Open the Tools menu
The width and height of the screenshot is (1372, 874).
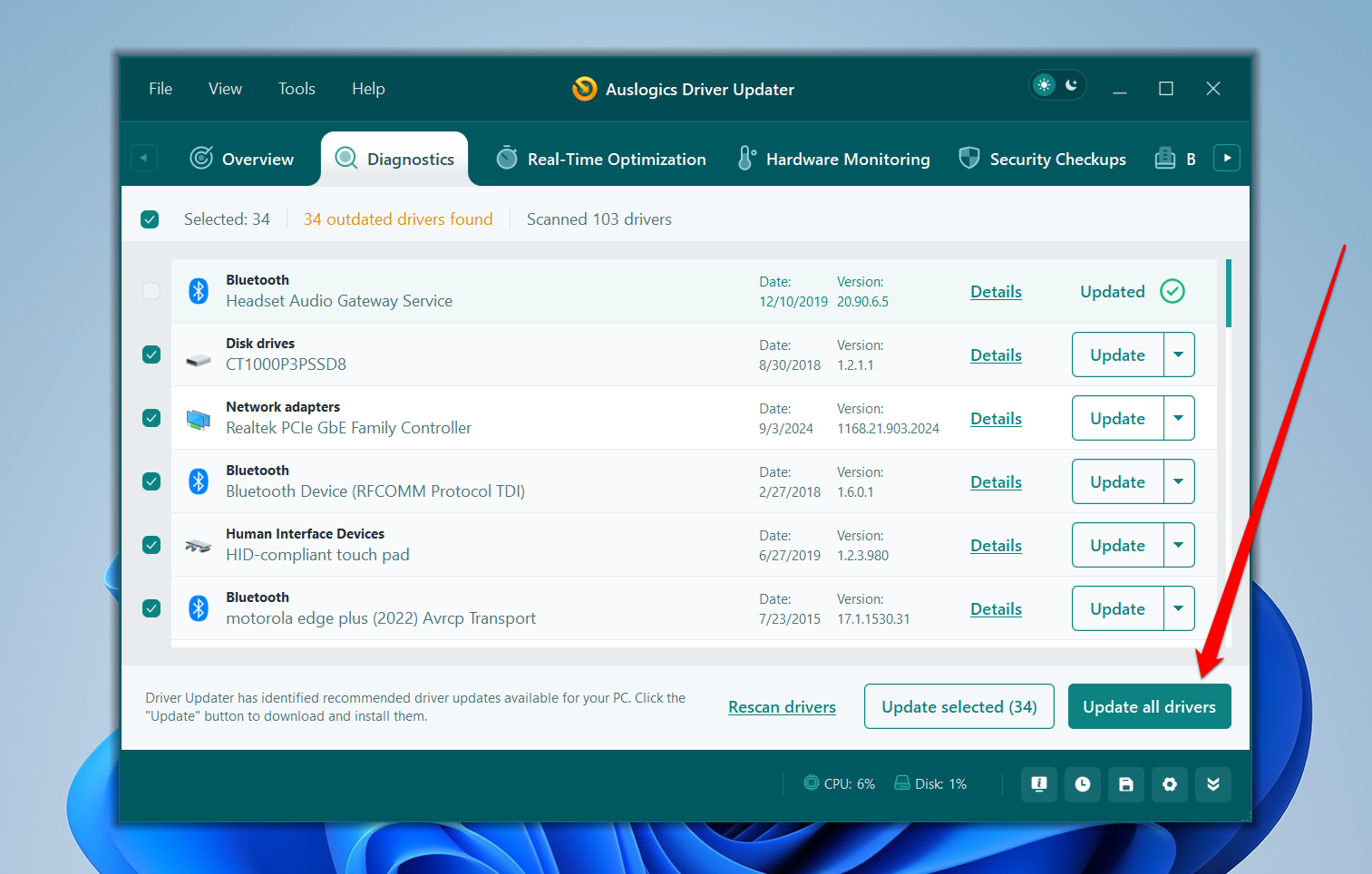tap(297, 89)
